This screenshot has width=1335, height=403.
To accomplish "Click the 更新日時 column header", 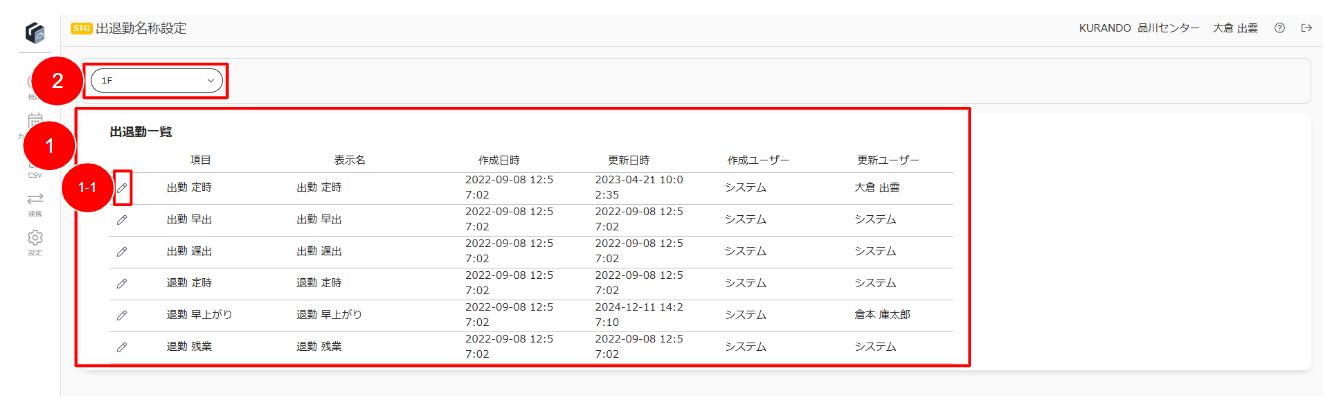I will [x=629, y=160].
